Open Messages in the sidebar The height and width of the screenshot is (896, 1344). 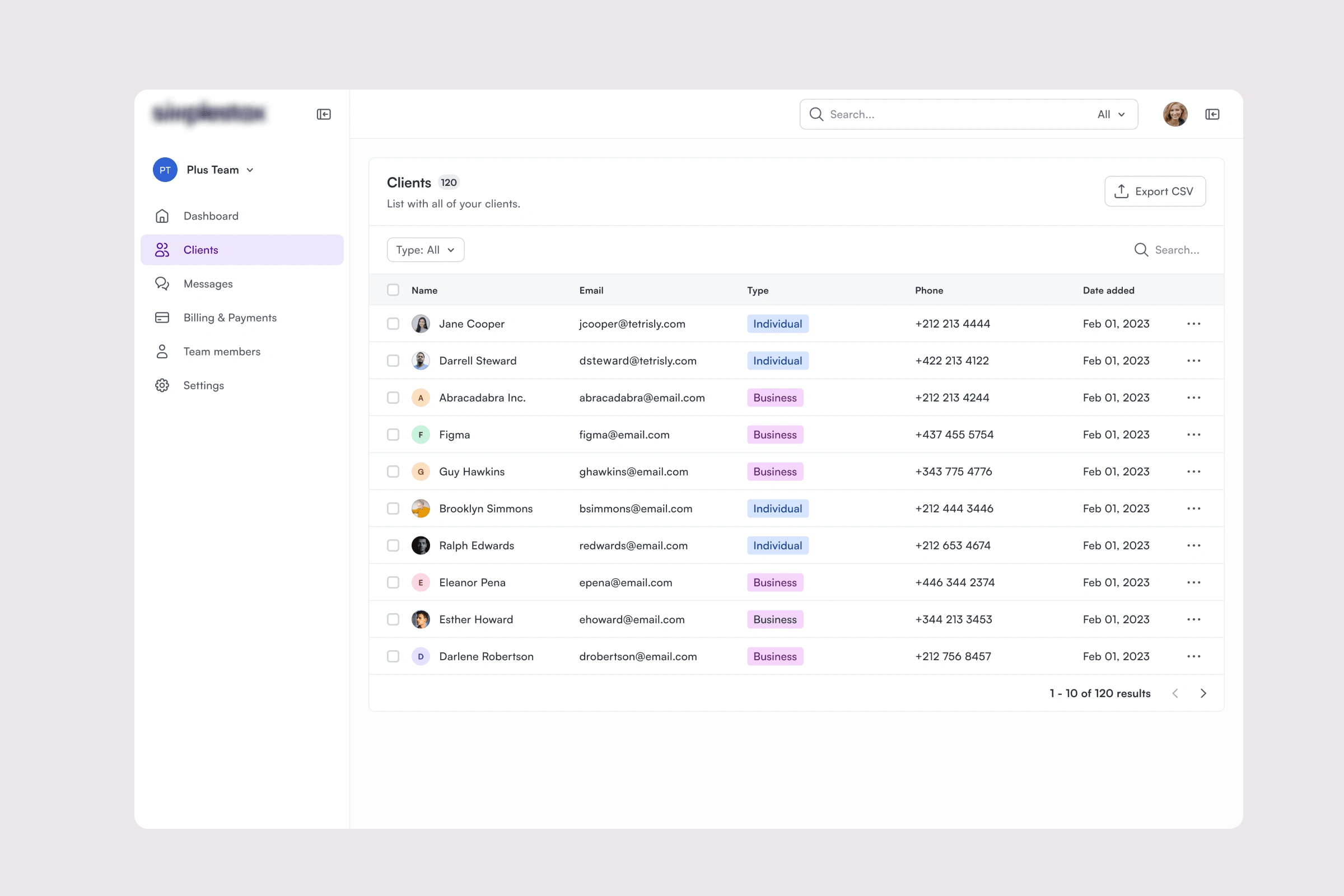click(x=208, y=284)
